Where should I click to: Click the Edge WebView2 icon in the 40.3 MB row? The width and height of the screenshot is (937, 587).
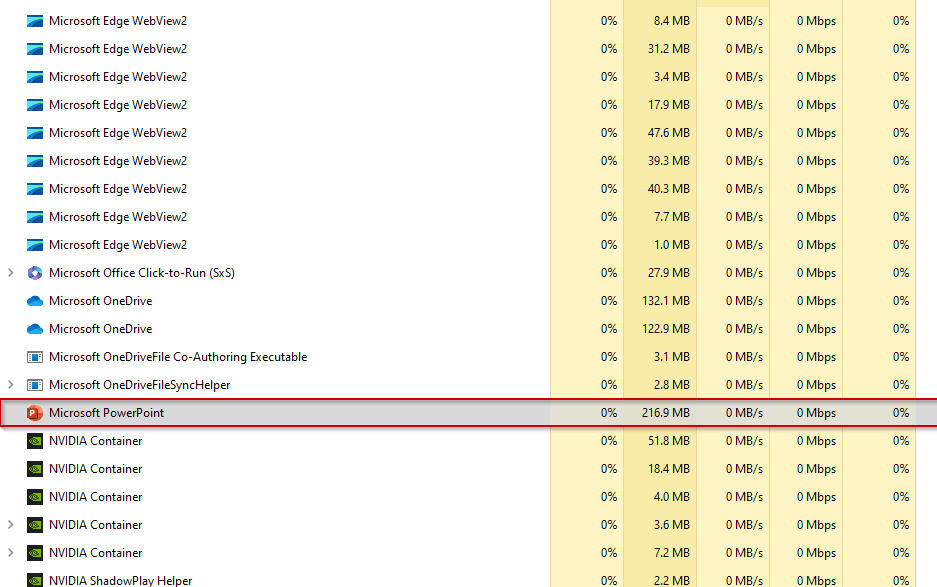(35, 189)
